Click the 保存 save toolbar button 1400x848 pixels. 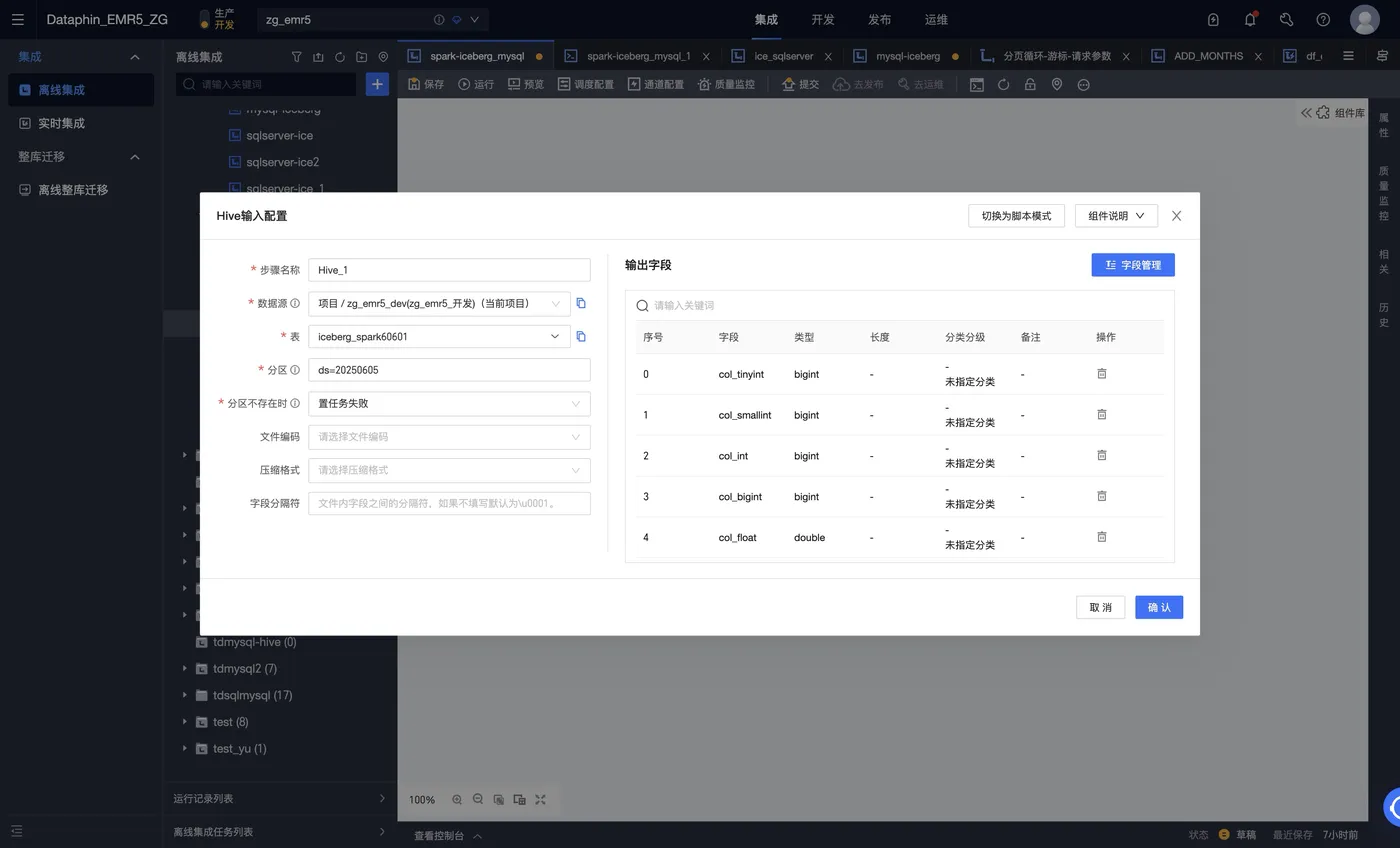click(x=426, y=84)
